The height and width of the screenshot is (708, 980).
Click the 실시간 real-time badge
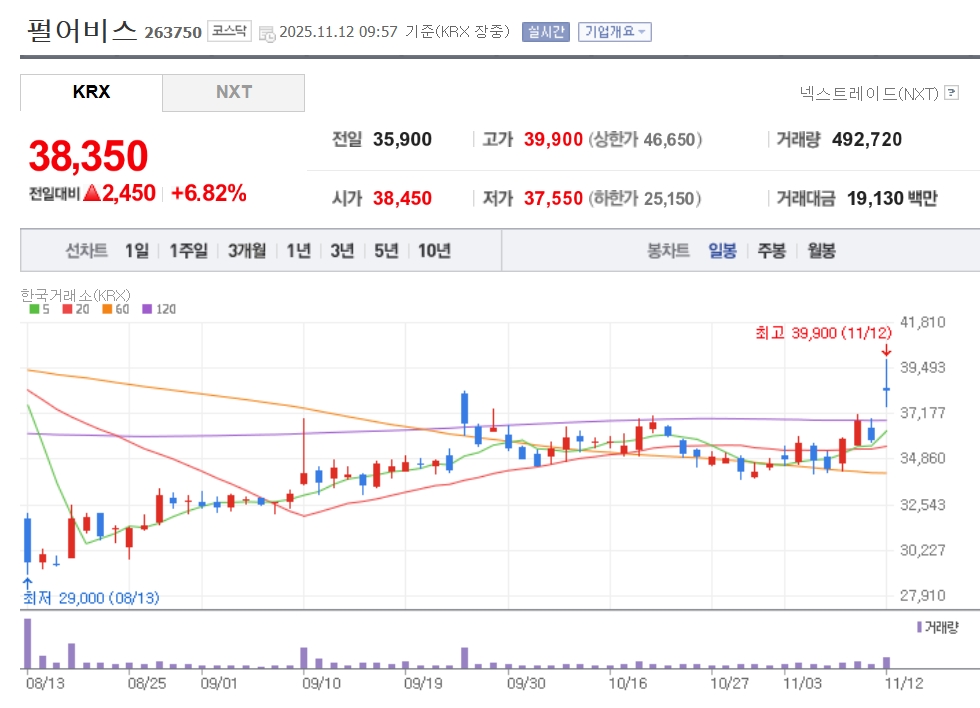click(545, 32)
